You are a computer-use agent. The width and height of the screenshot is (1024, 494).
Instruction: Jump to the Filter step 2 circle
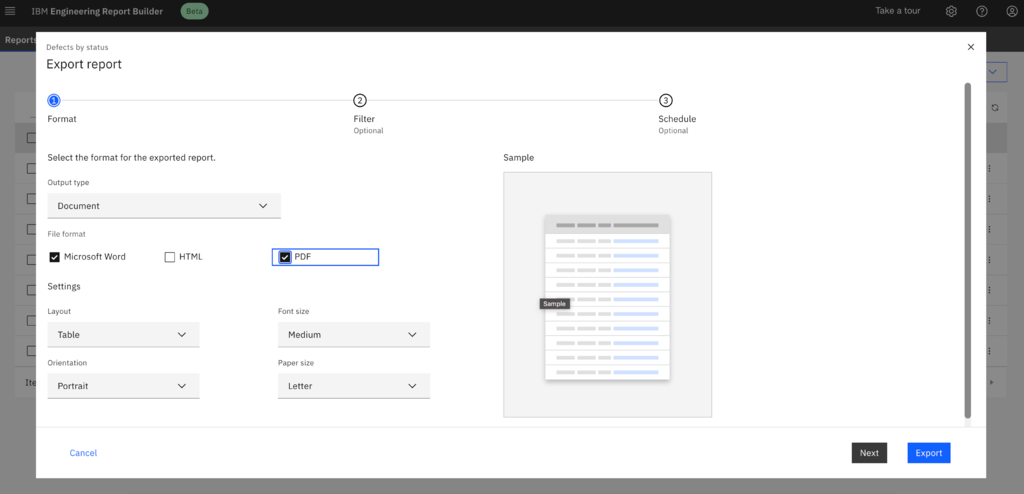[360, 100]
